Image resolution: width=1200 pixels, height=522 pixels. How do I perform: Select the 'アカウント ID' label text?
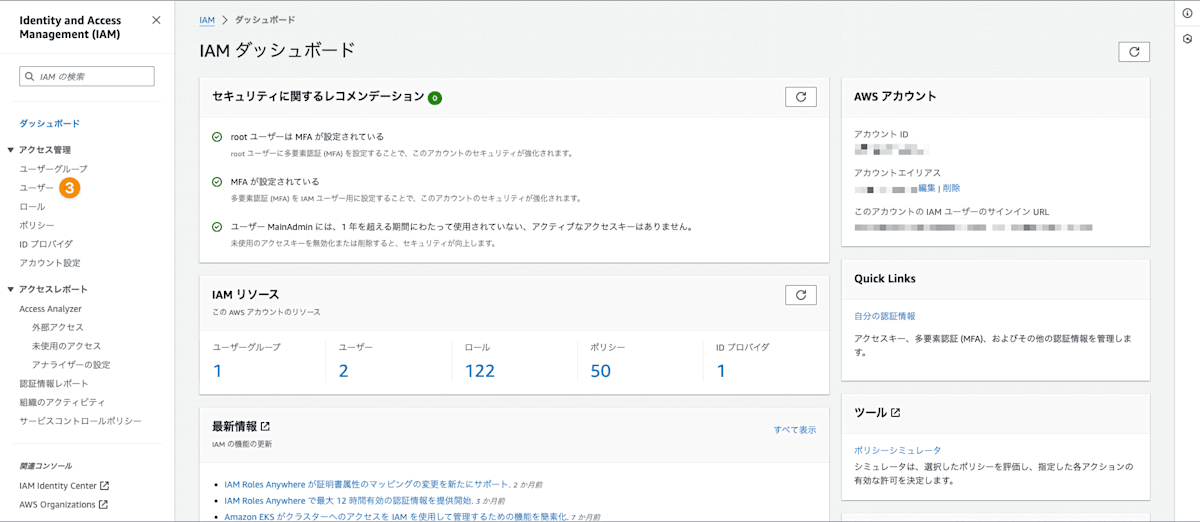click(x=881, y=134)
